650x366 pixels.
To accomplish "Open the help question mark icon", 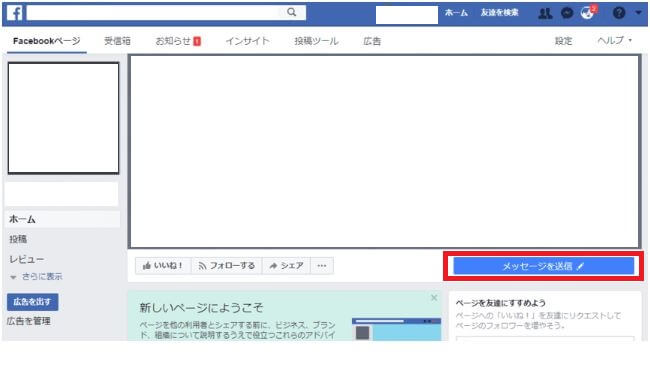I will pyautogui.click(x=619, y=13).
